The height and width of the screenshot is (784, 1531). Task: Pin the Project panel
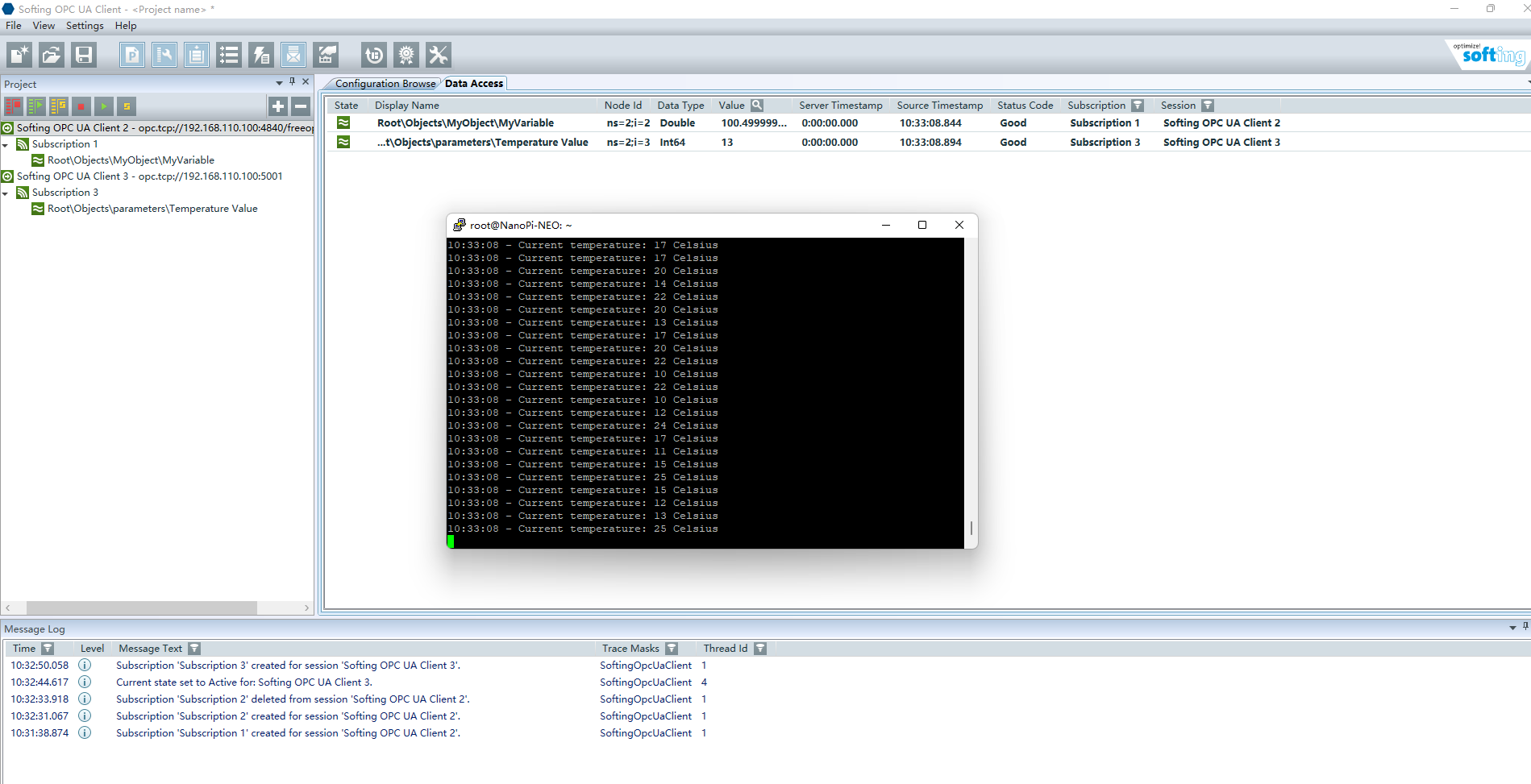click(x=293, y=81)
